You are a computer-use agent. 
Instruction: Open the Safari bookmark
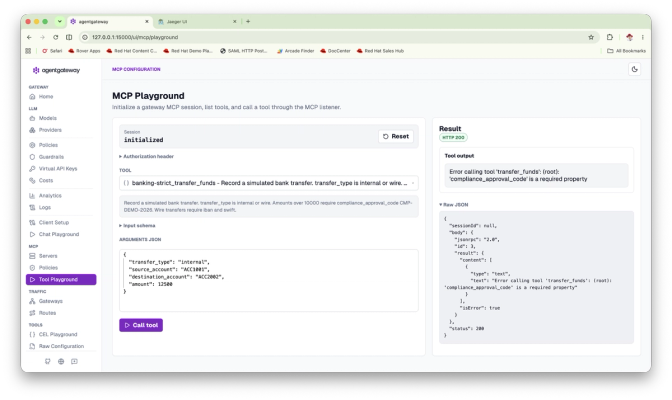click(52, 51)
